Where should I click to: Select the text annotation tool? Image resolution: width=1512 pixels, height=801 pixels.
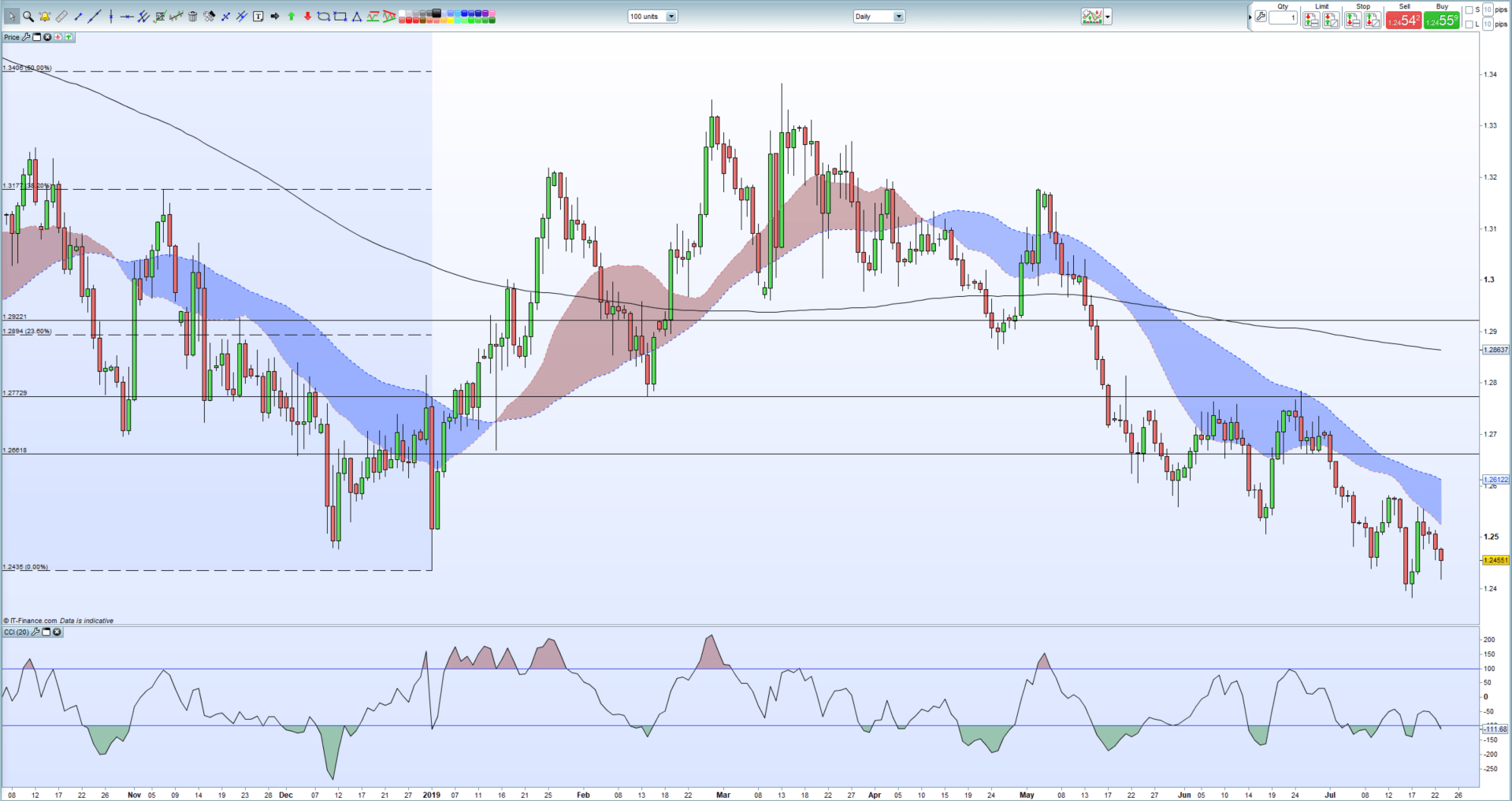(x=258, y=17)
